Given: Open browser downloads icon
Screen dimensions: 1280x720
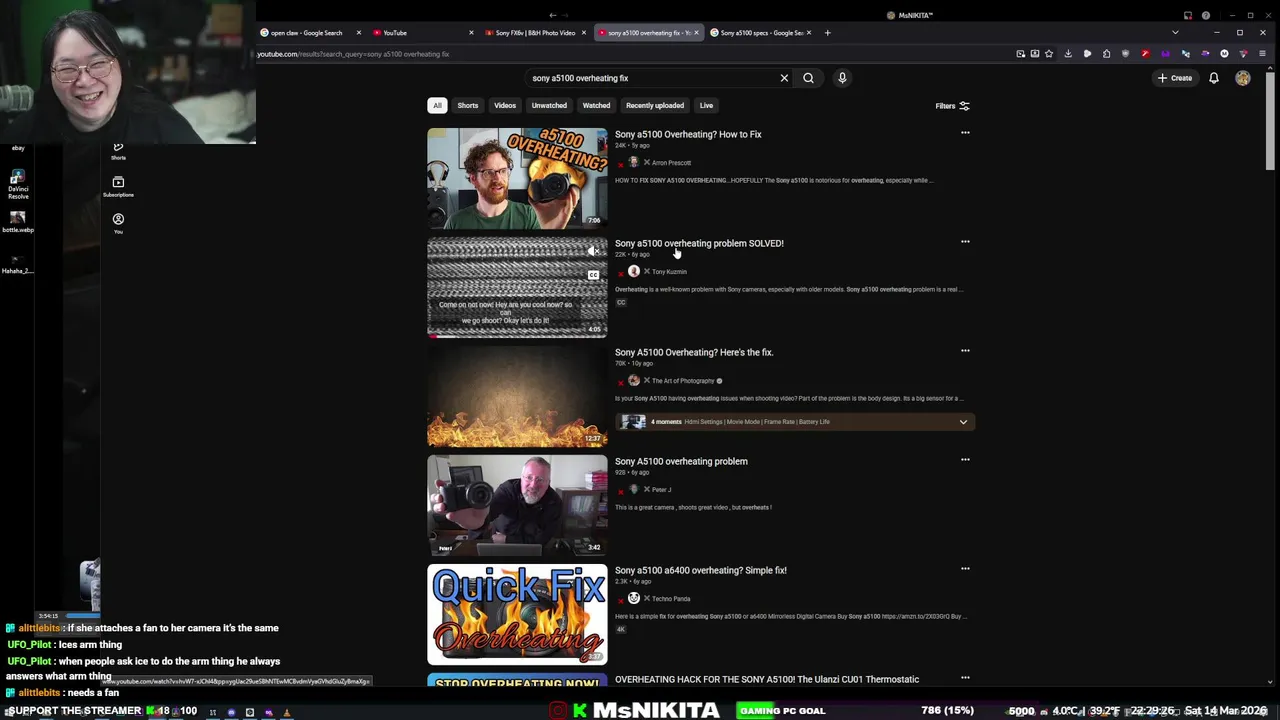Looking at the screenshot, I should [x=1068, y=54].
